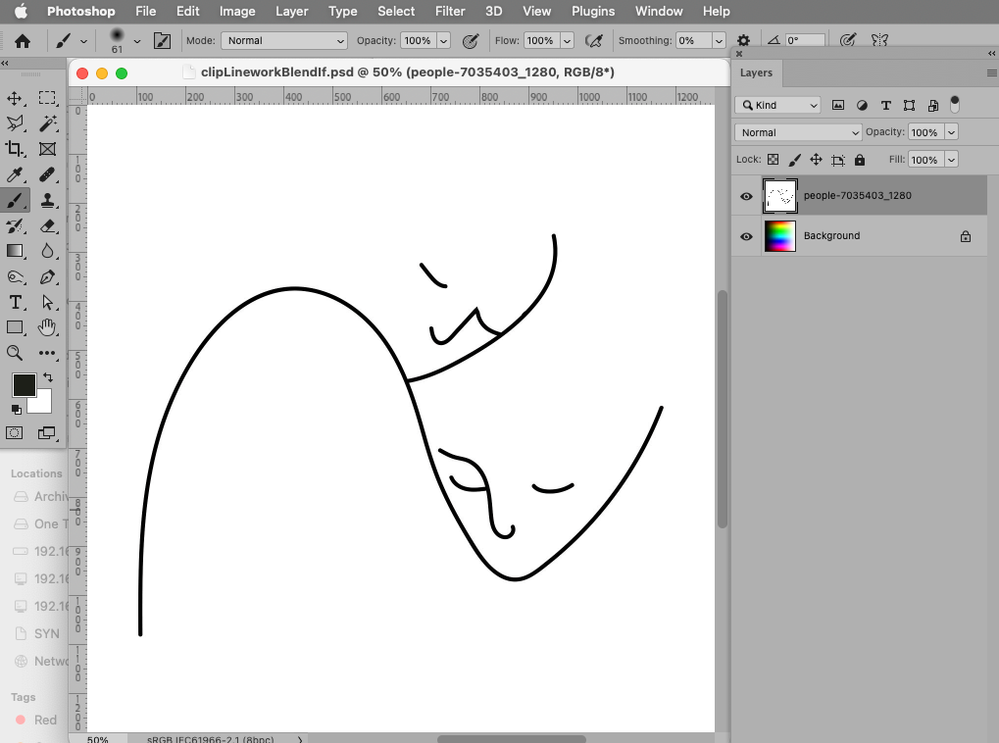Select the Move tool
The width and height of the screenshot is (999, 743).
click(15, 98)
